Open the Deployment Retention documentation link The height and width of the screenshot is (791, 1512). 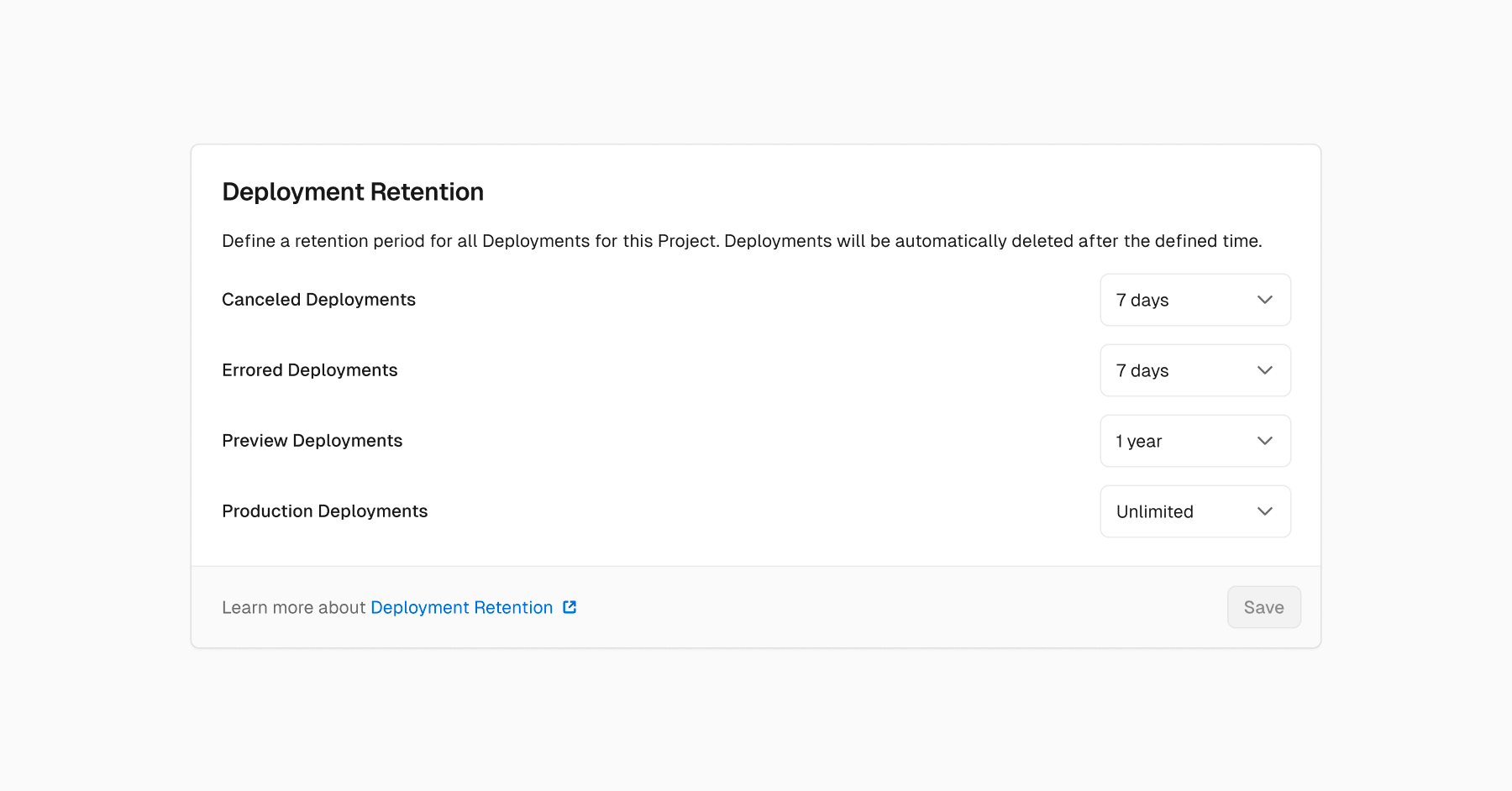tap(461, 607)
